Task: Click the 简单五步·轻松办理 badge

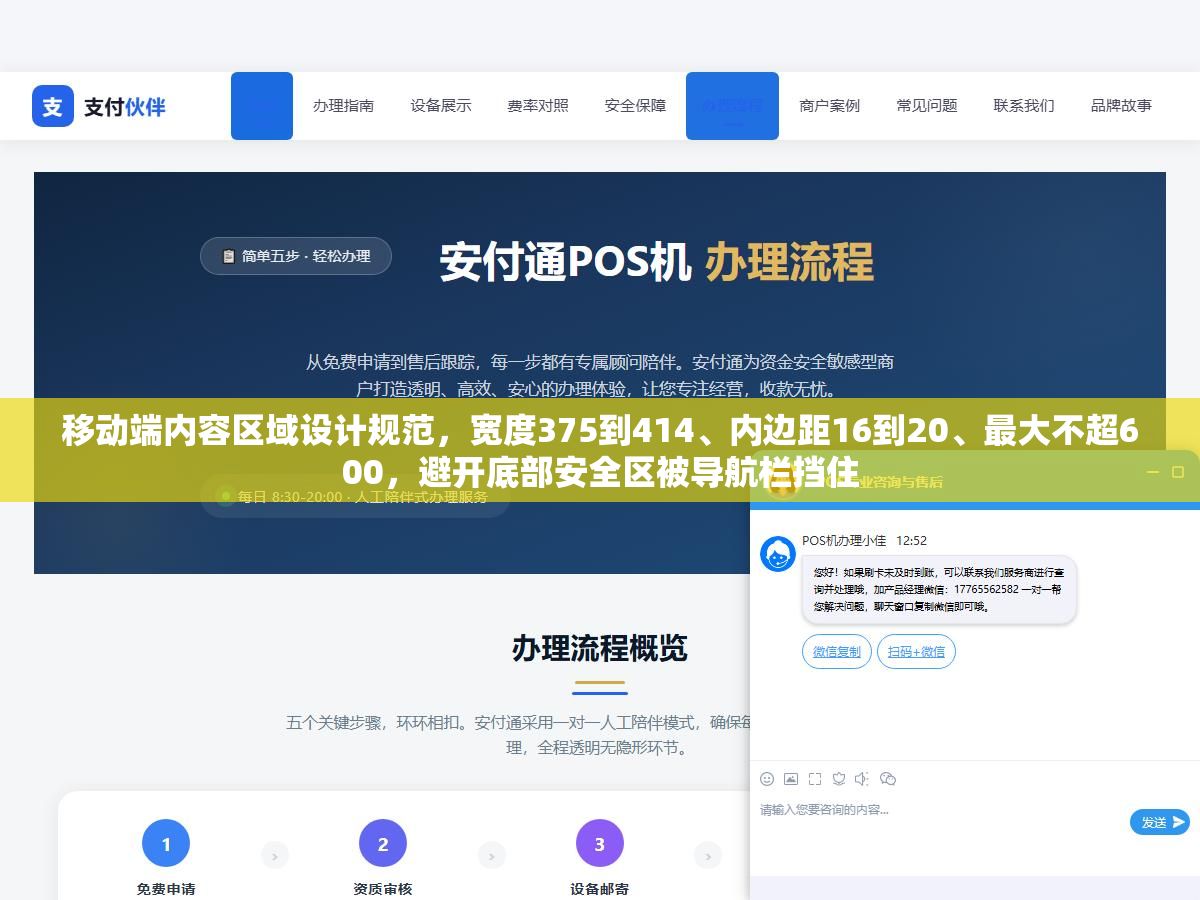Action: [296, 256]
